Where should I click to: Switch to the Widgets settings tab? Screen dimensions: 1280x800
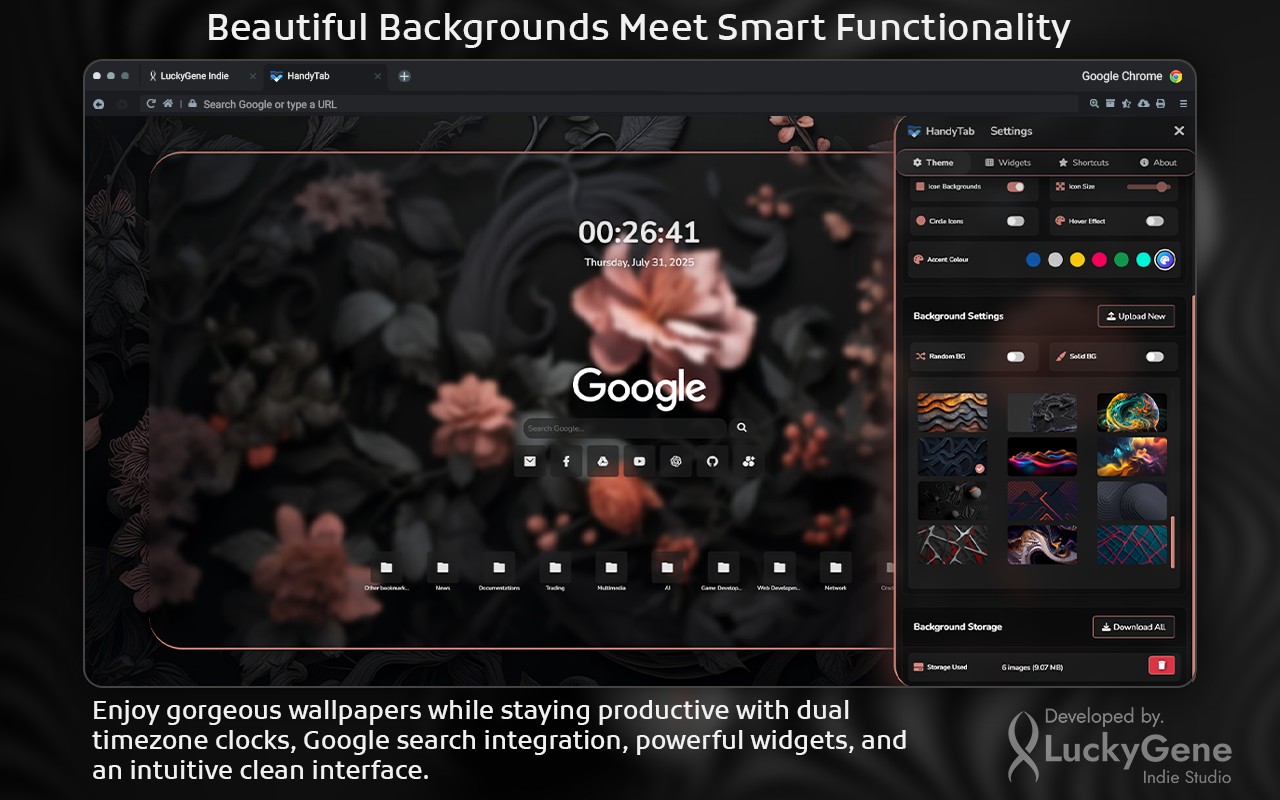tap(1008, 162)
